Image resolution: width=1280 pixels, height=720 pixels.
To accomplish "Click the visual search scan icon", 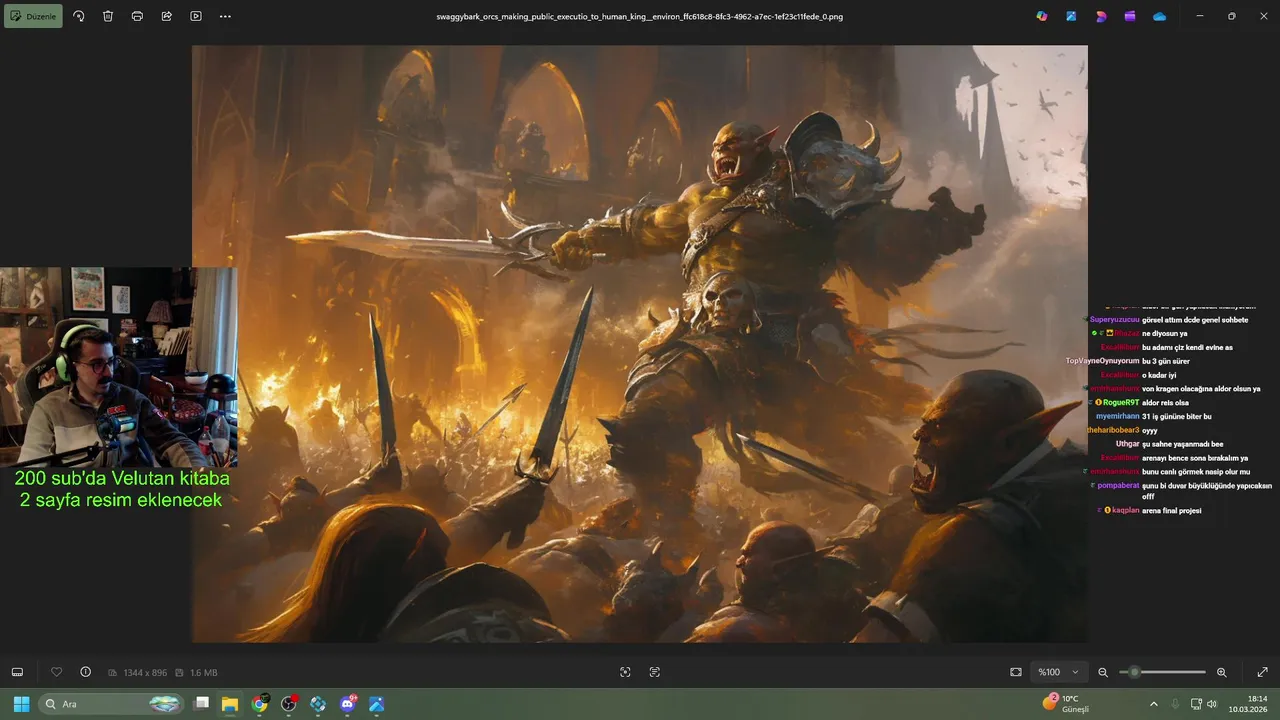I will pos(625,672).
